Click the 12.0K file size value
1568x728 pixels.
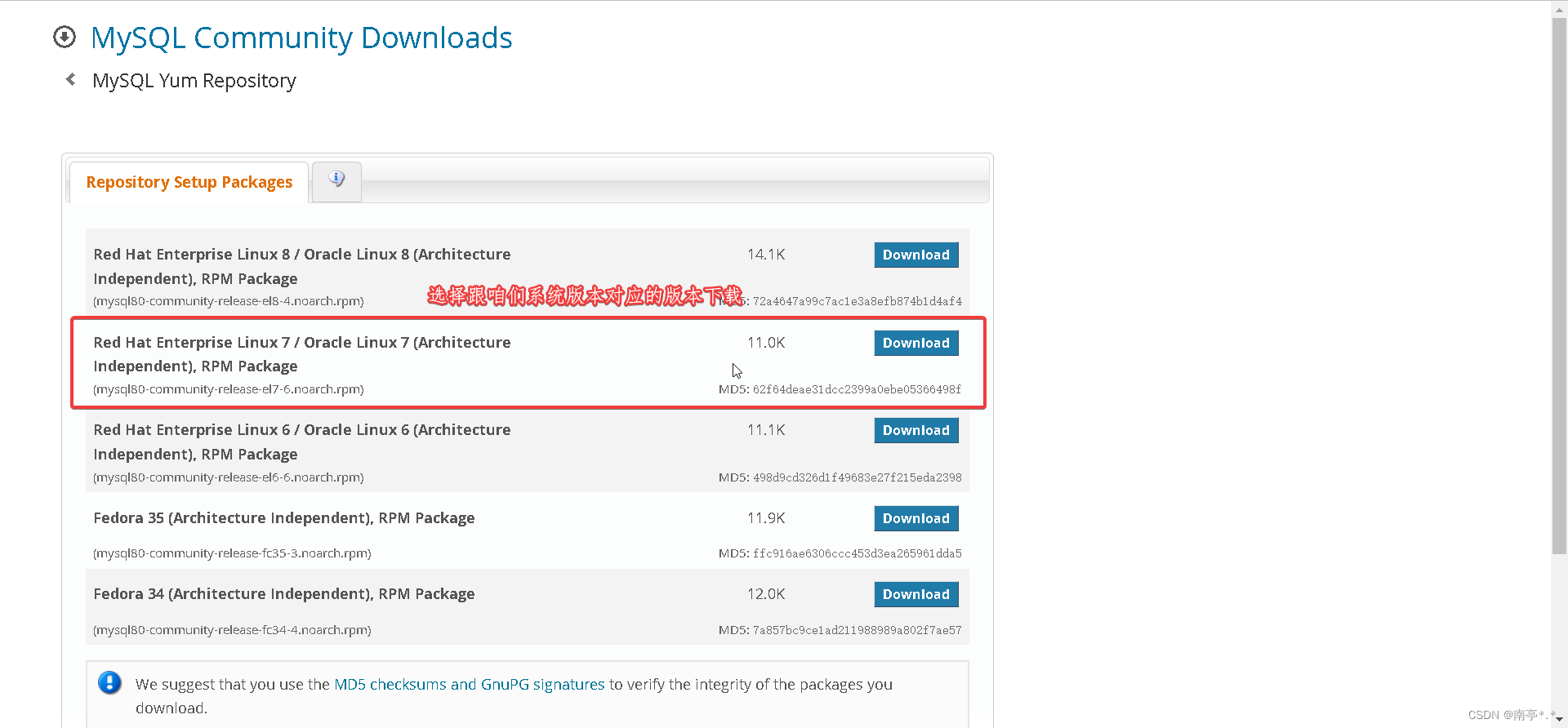(x=766, y=594)
